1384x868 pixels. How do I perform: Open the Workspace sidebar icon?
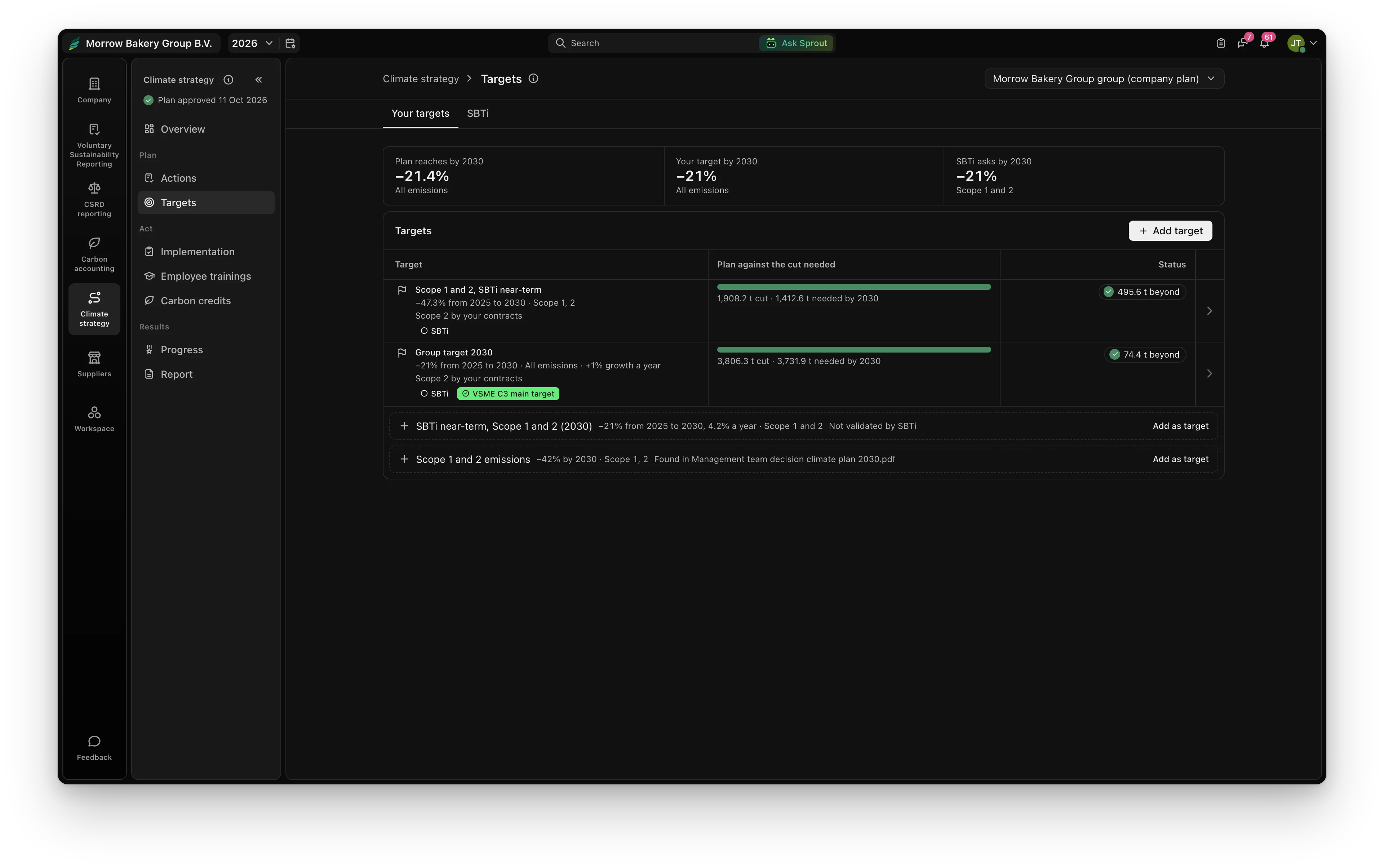94,419
